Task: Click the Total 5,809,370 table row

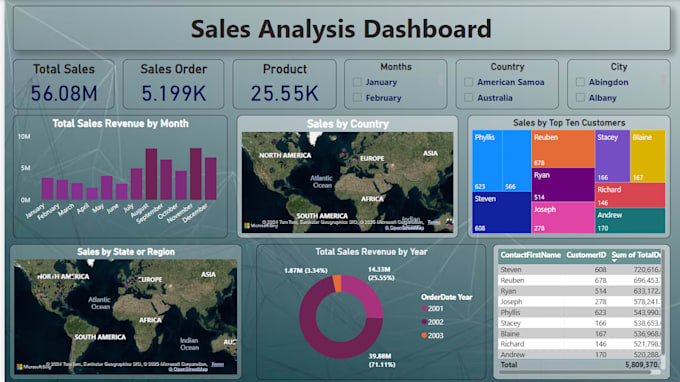Action: point(580,365)
